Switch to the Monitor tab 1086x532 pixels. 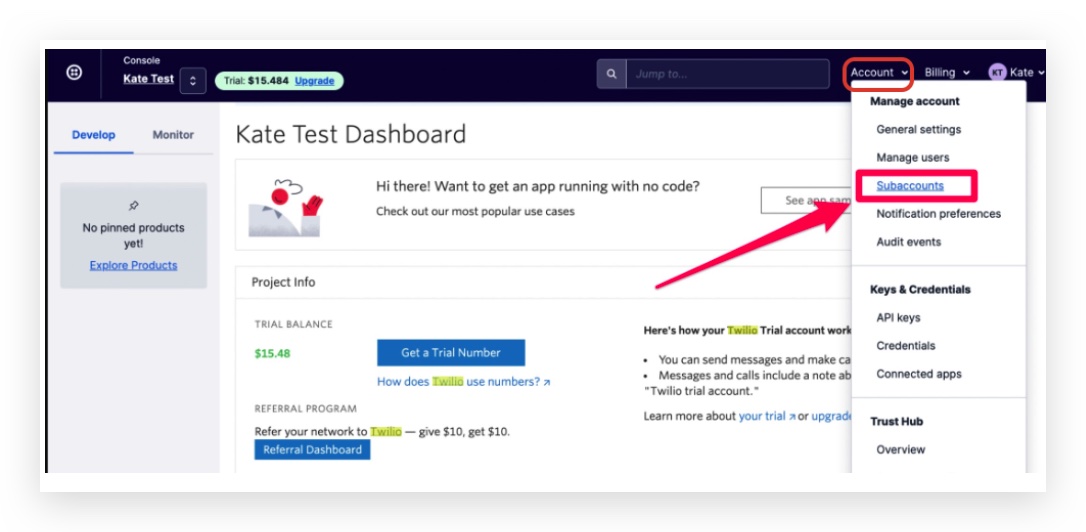coord(173,135)
